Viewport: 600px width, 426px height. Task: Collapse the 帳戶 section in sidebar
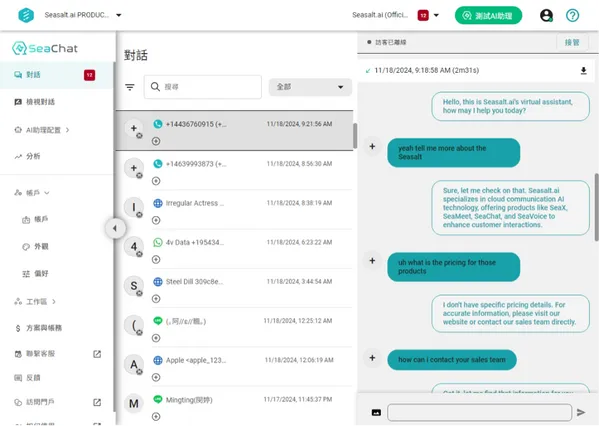point(32,193)
